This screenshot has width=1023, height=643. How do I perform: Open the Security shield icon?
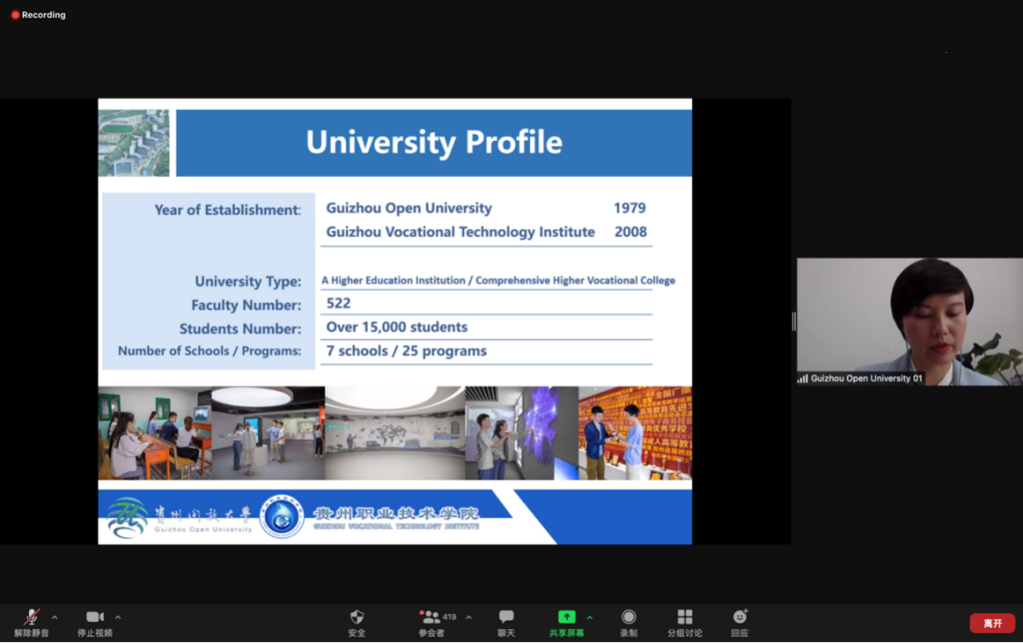point(357,618)
